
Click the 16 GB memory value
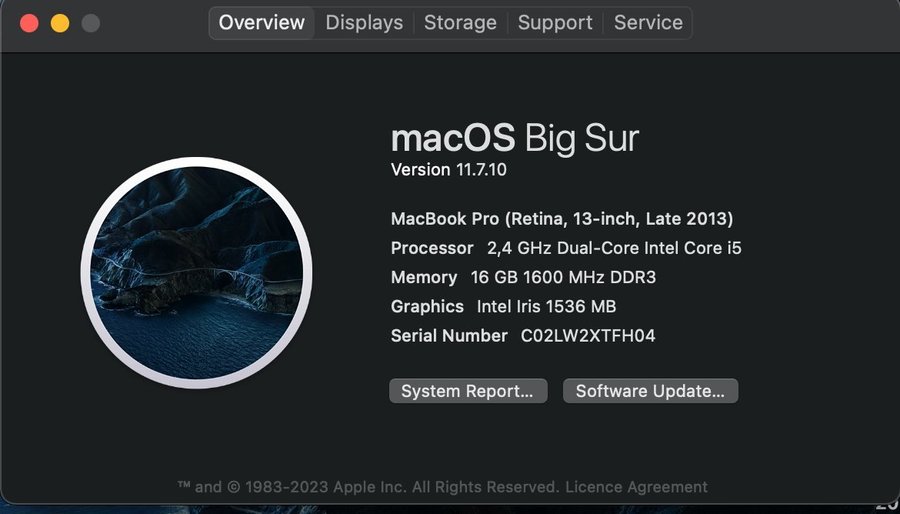click(x=563, y=277)
